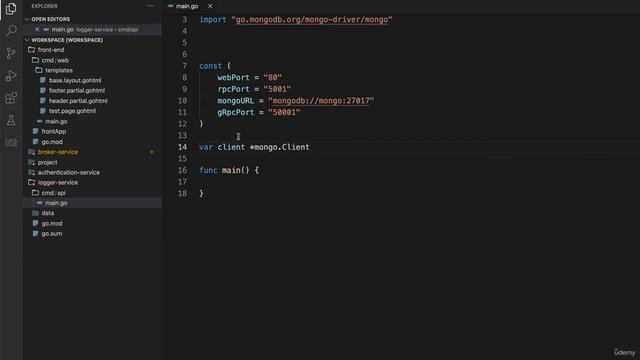Open the Search view icon
The image size is (640, 360).
pos(11,31)
